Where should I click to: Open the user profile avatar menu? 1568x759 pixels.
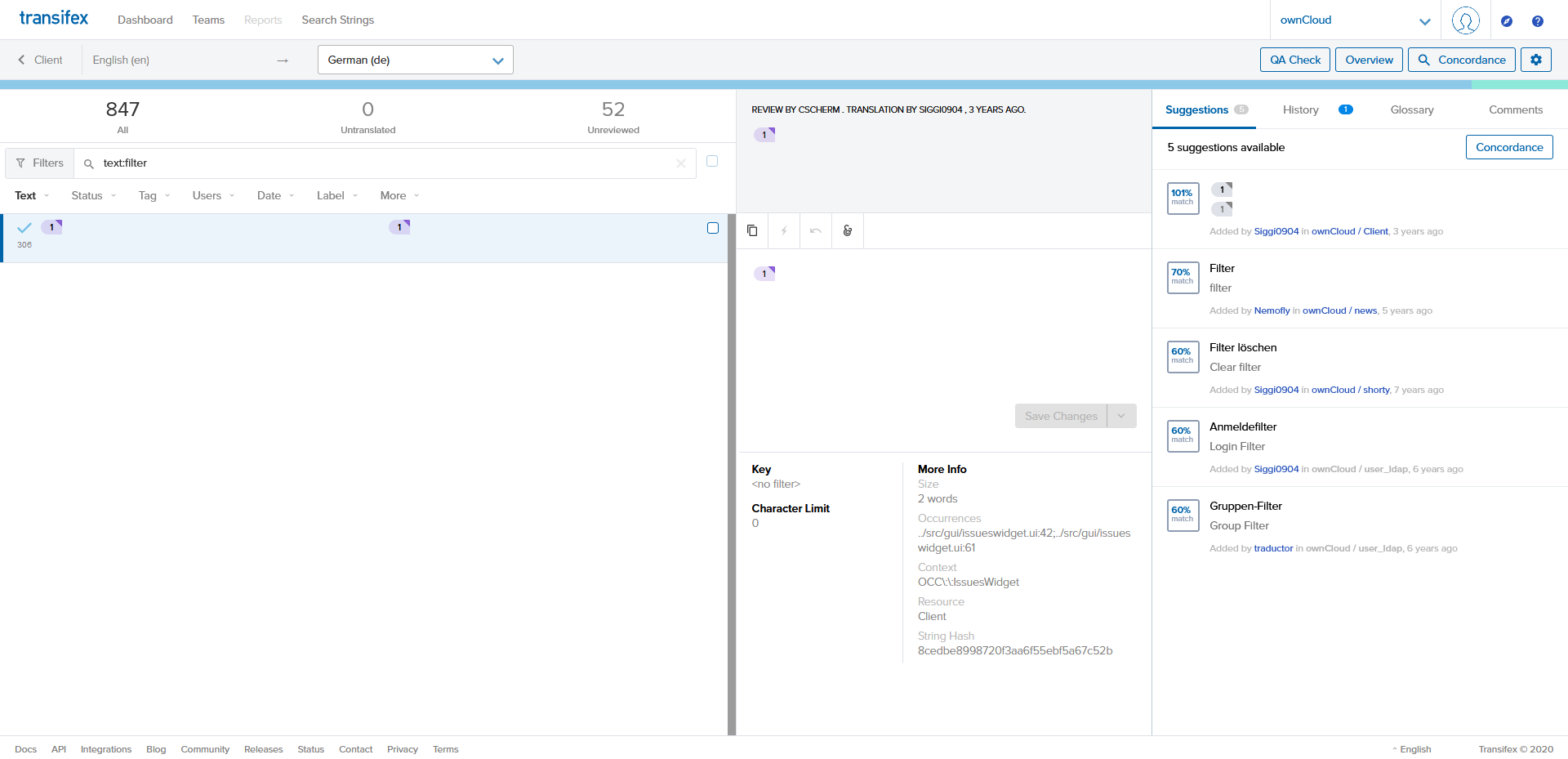click(1466, 20)
